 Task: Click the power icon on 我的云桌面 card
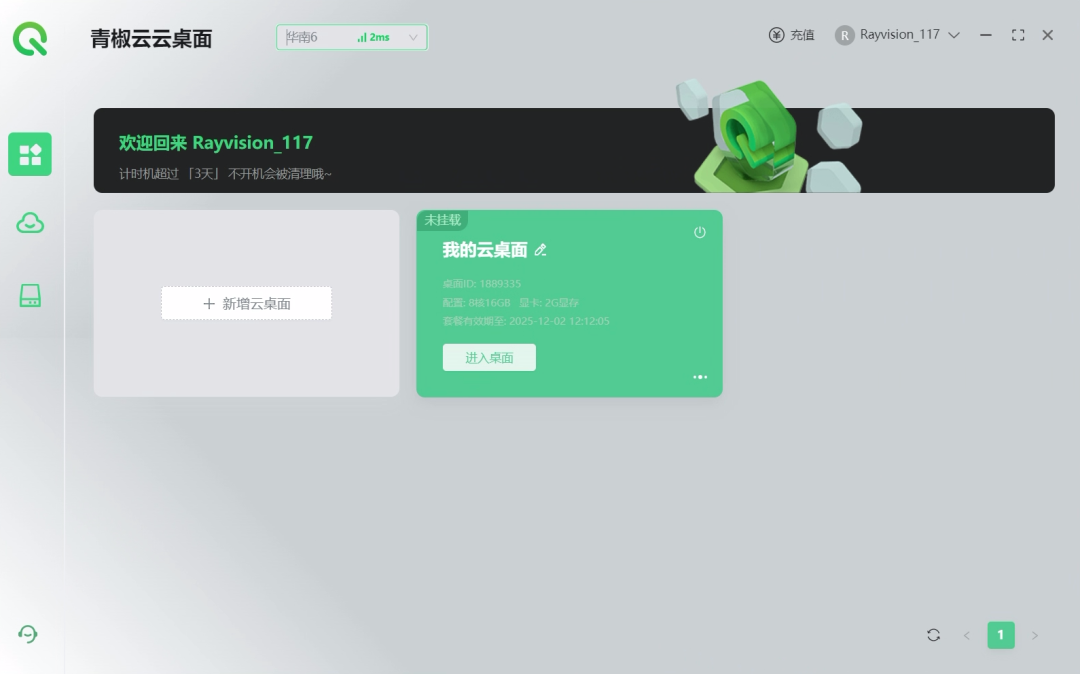pyautogui.click(x=700, y=233)
